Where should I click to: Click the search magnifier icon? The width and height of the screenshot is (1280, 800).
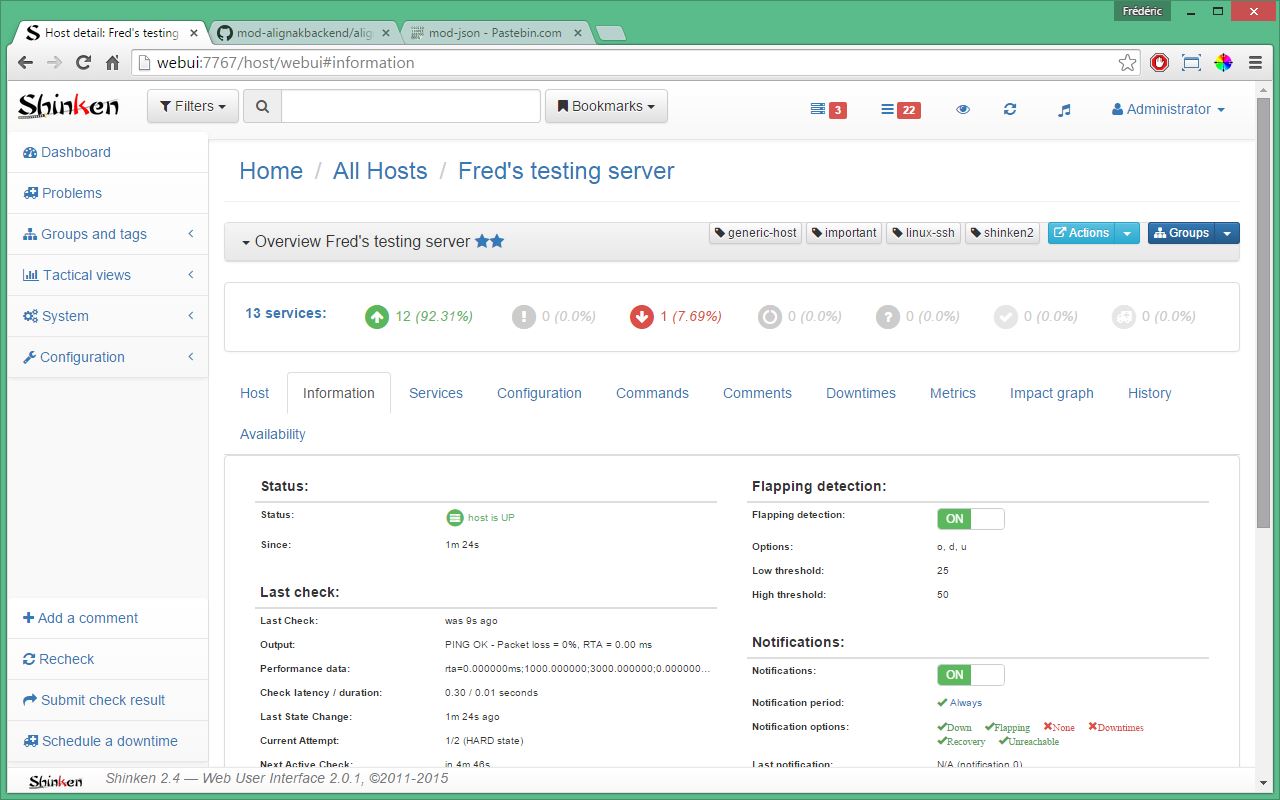pyautogui.click(x=262, y=106)
